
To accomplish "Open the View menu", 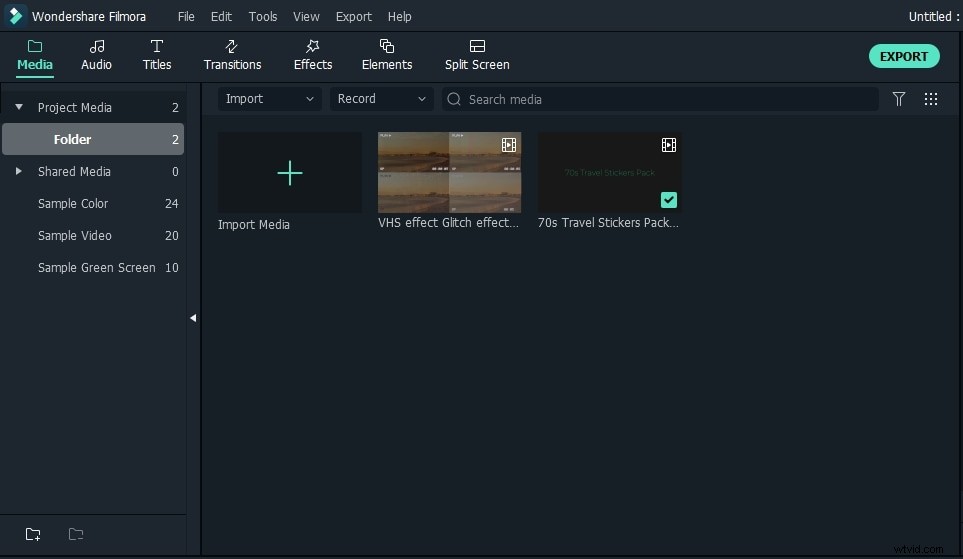I will [306, 17].
